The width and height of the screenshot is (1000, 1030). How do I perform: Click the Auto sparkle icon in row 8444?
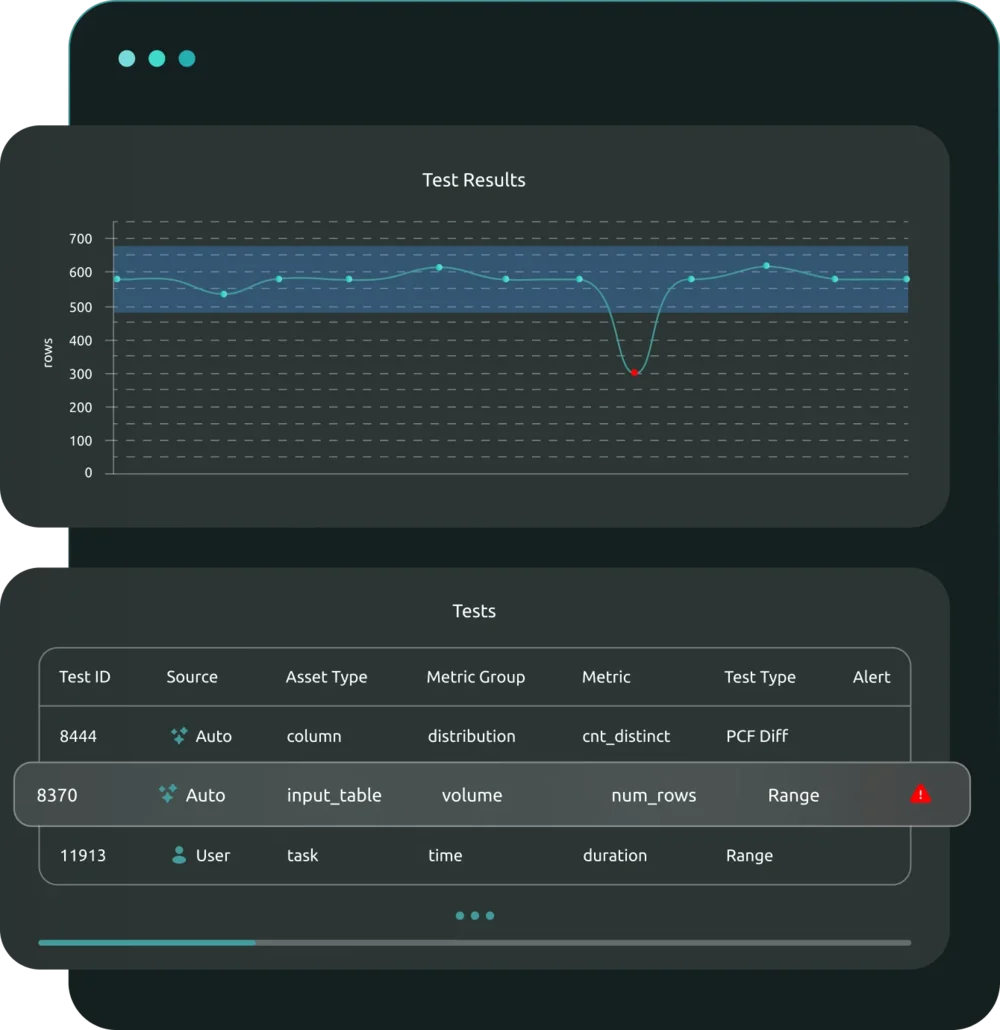(x=179, y=736)
